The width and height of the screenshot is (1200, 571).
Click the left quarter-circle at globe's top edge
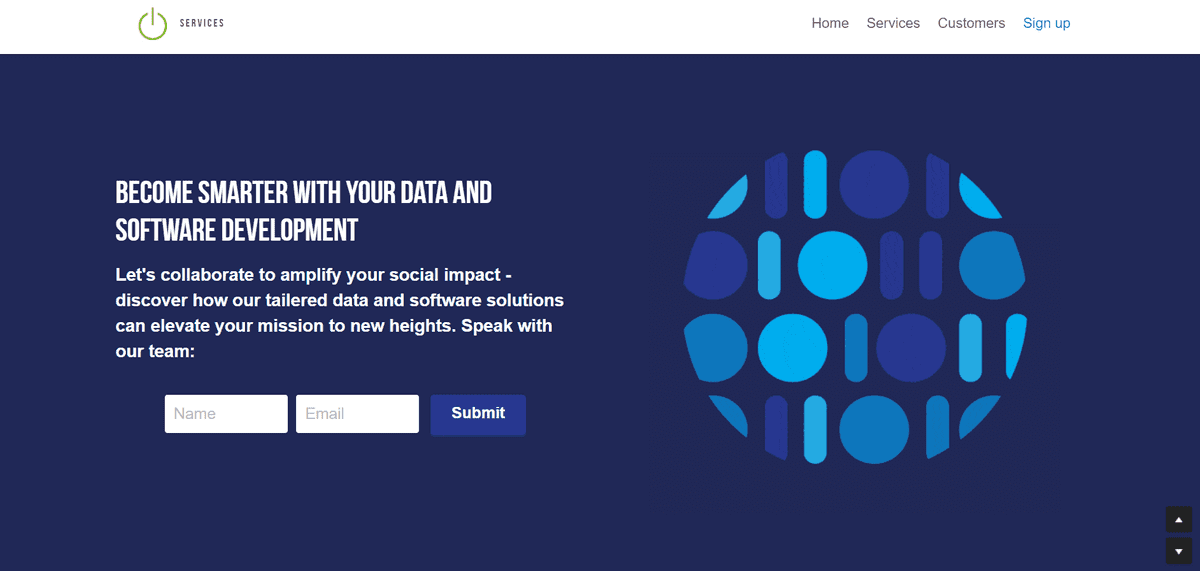click(732, 198)
